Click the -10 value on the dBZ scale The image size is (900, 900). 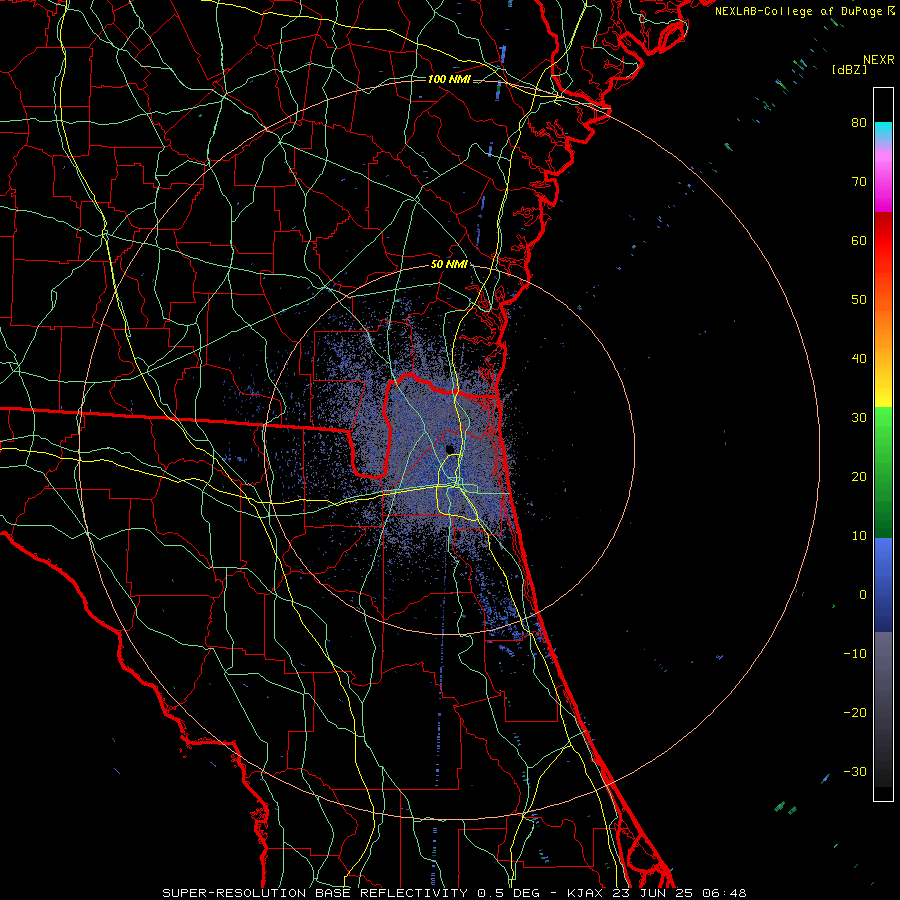pyautogui.click(x=855, y=654)
